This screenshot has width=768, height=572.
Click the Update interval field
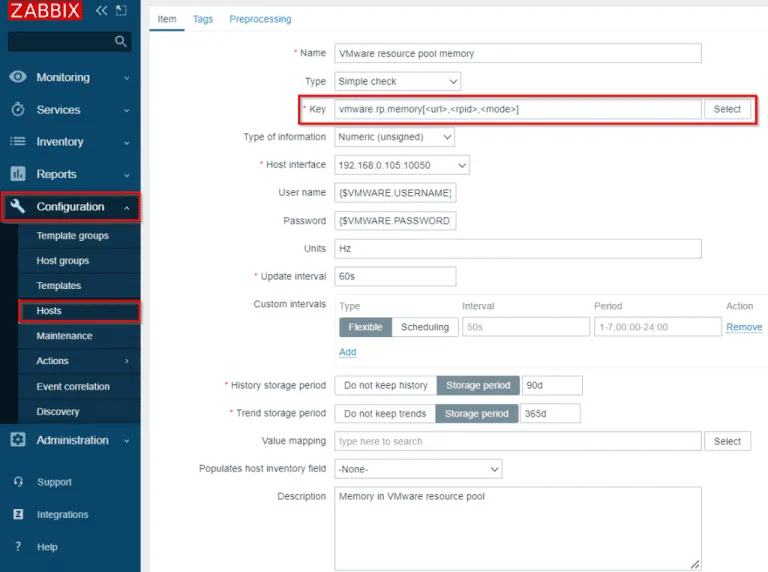pos(395,277)
